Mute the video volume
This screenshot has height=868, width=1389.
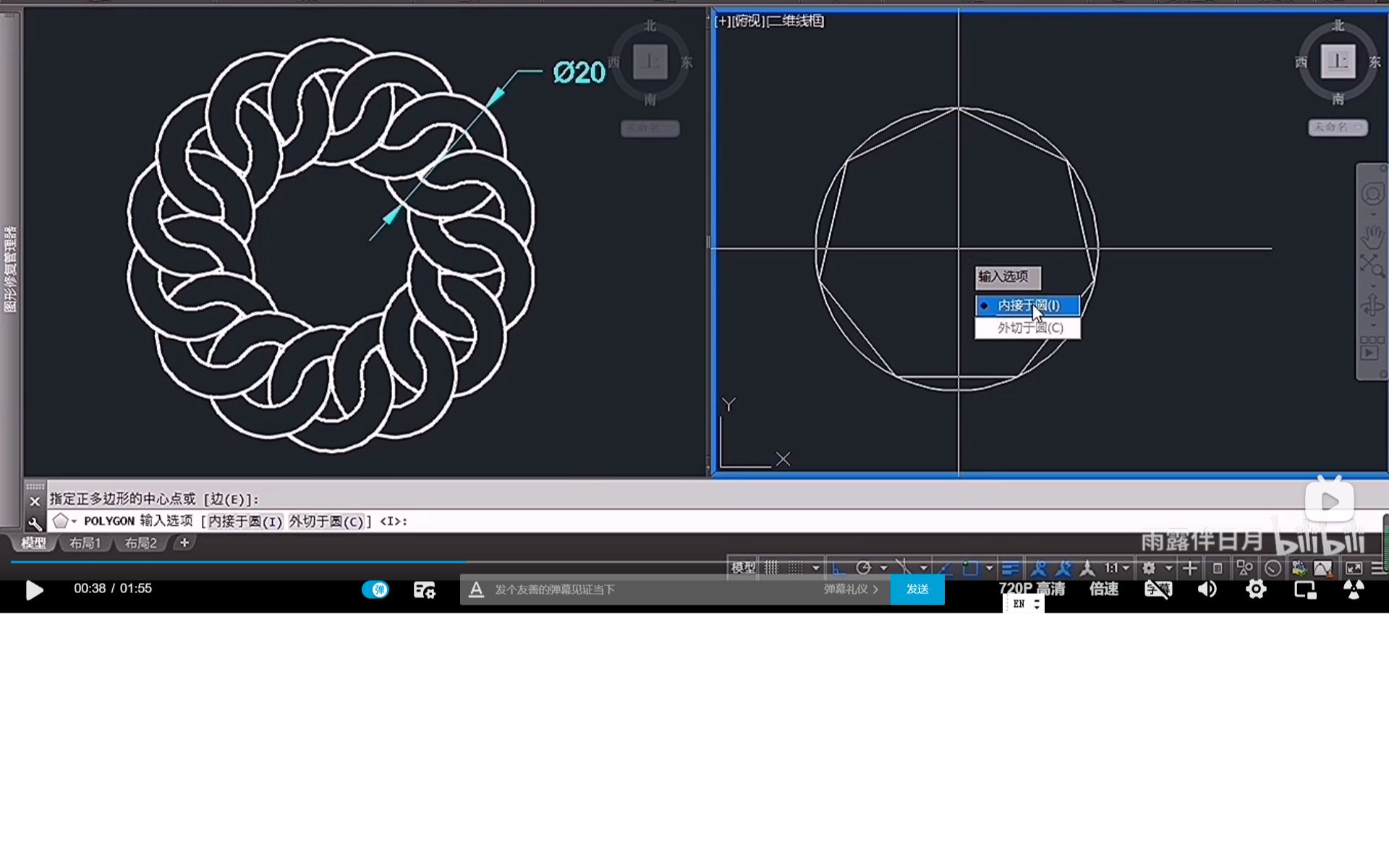pyautogui.click(x=1207, y=590)
